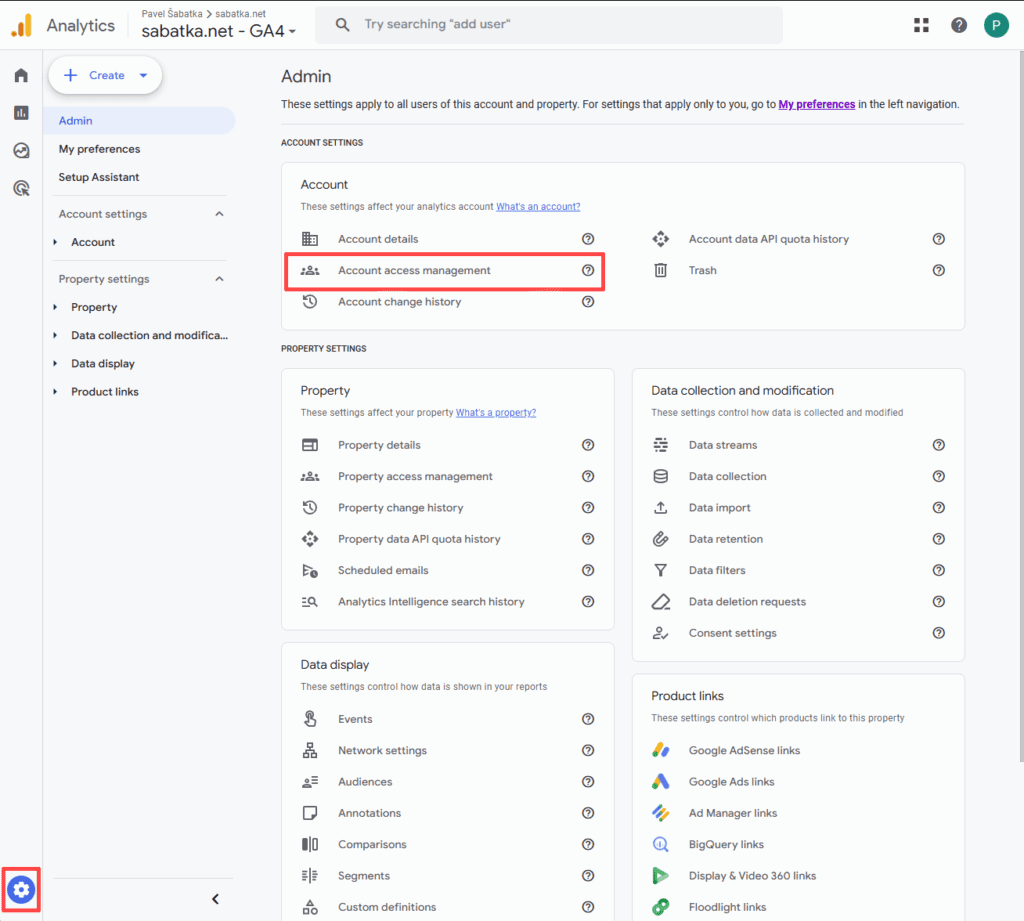The image size is (1024, 921).
Task: Click help icon next to Trash
Action: (x=938, y=270)
